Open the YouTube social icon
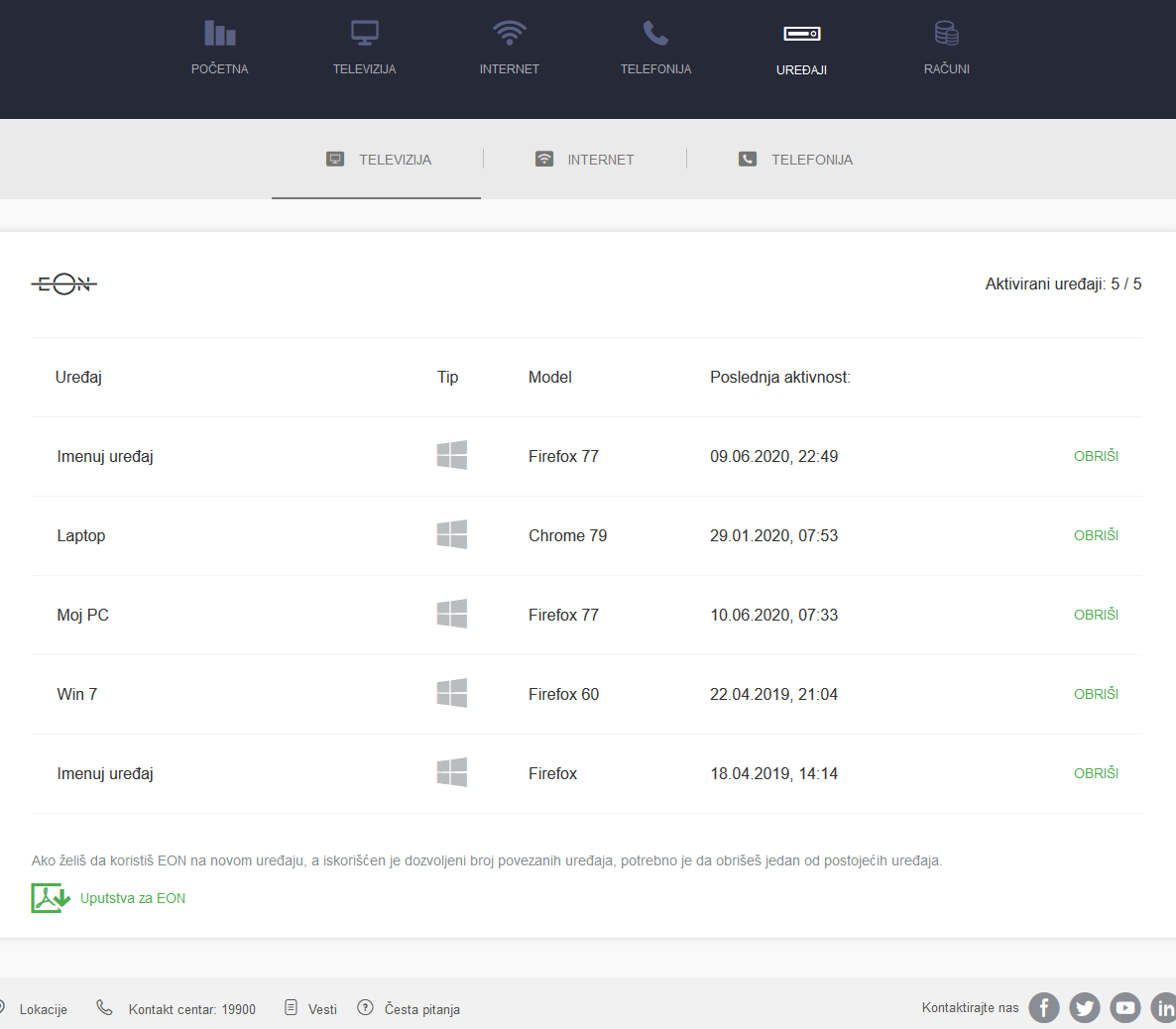This screenshot has height=1029, width=1176. (x=1125, y=1008)
